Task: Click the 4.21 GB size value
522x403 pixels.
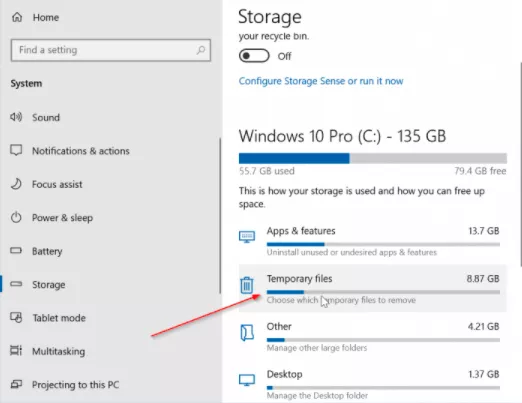Action: point(483,326)
